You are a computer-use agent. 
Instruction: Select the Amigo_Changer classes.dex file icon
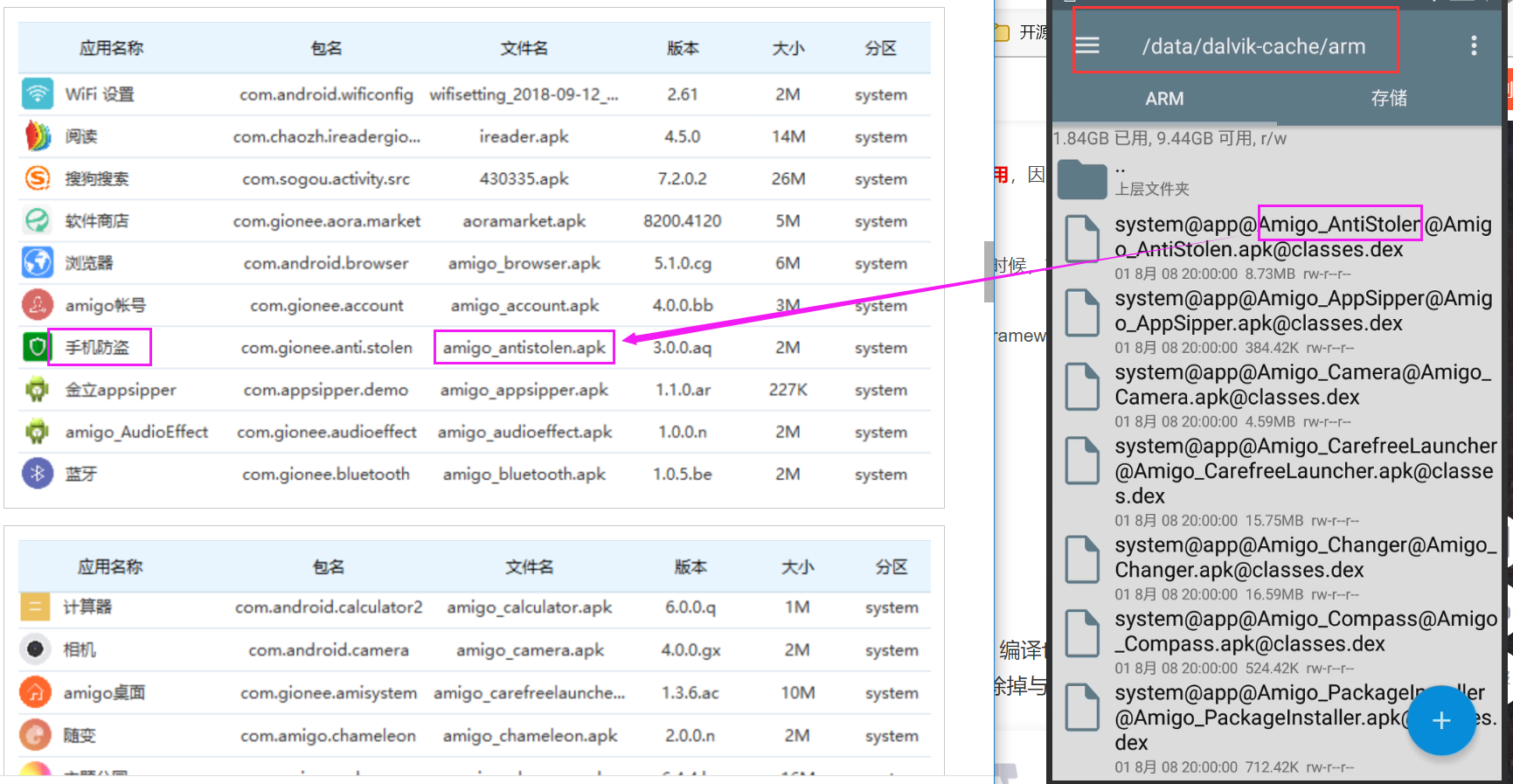[x=1082, y=559]
